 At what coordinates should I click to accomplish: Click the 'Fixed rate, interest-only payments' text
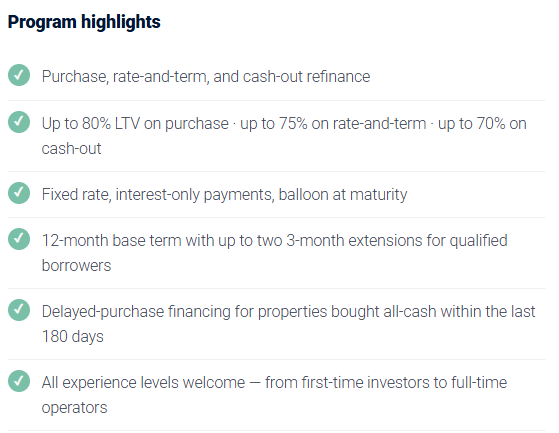point(158,195)
